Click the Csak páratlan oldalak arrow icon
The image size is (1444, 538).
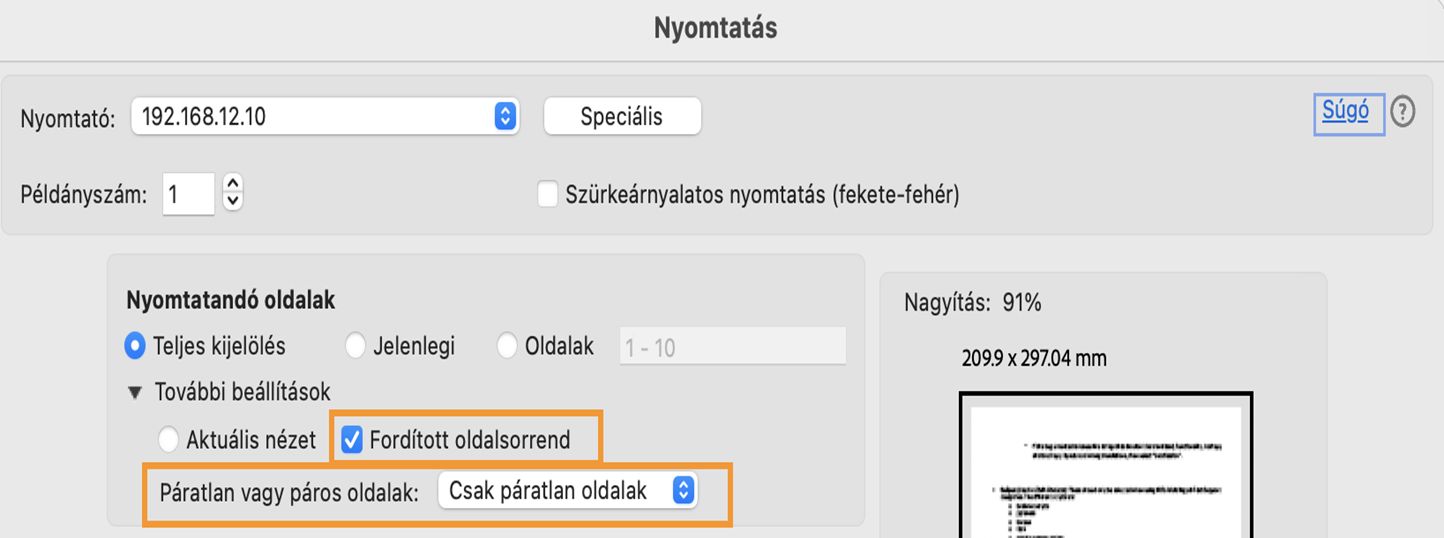pyautogui.click(x=683, y=491)
